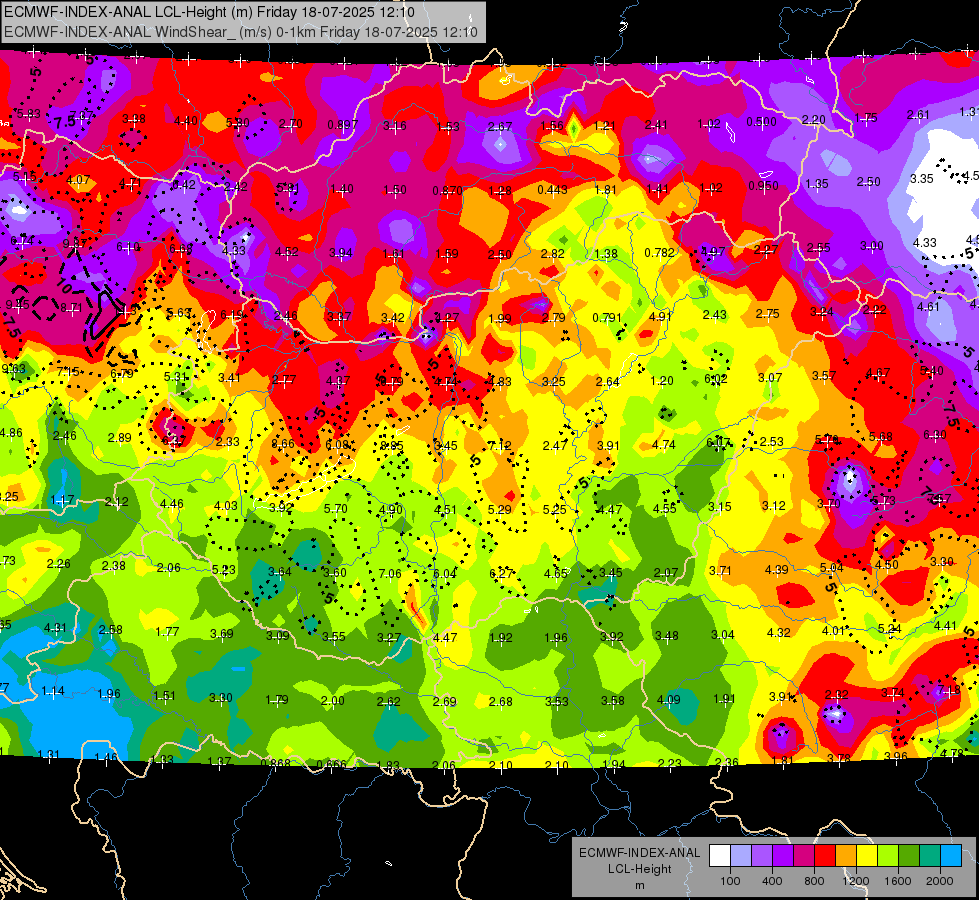The image size is (979, 900).
Task: Click the 1200 legend scale label
Action: (x=855, y=881)
